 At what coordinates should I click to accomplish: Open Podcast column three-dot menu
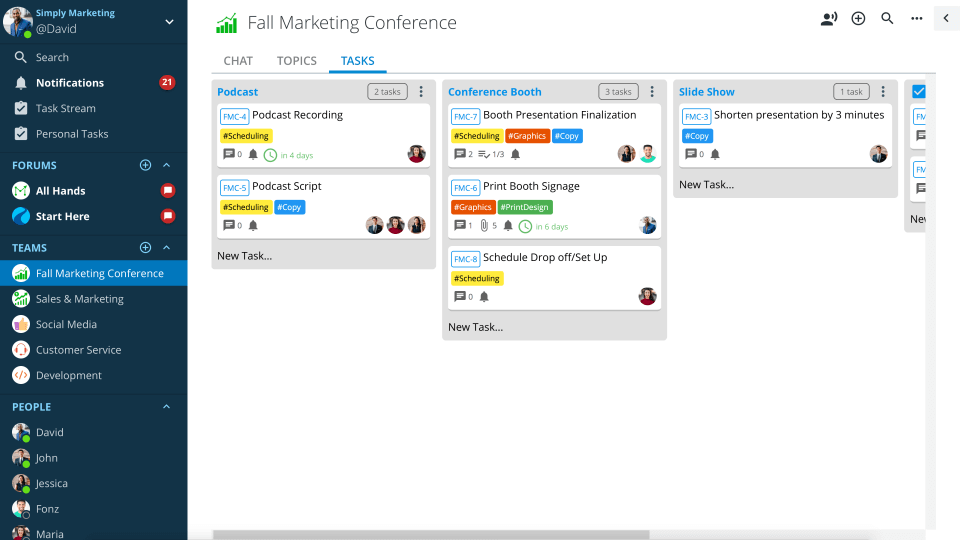coord(421,92)
